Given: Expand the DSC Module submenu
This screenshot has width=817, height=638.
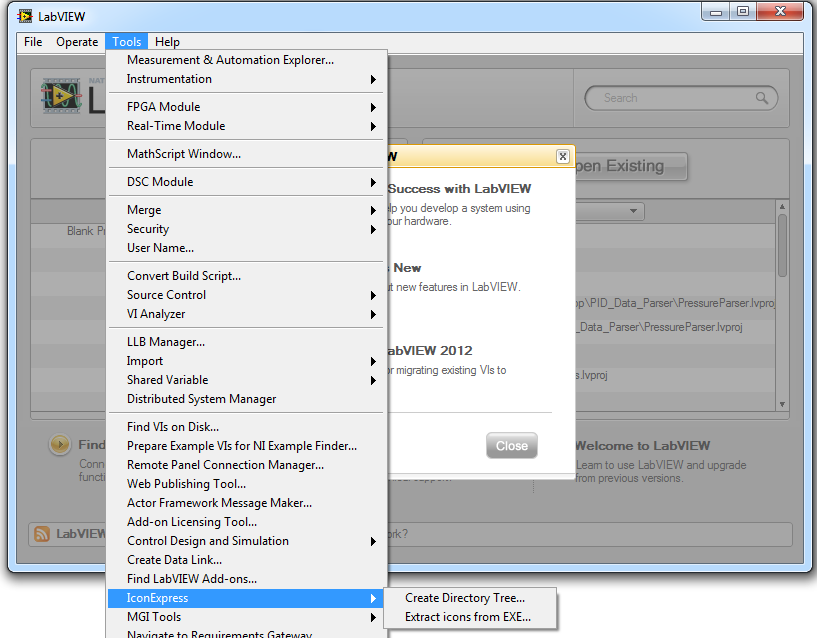Looking at the screenshot, I should coord(246,182).
